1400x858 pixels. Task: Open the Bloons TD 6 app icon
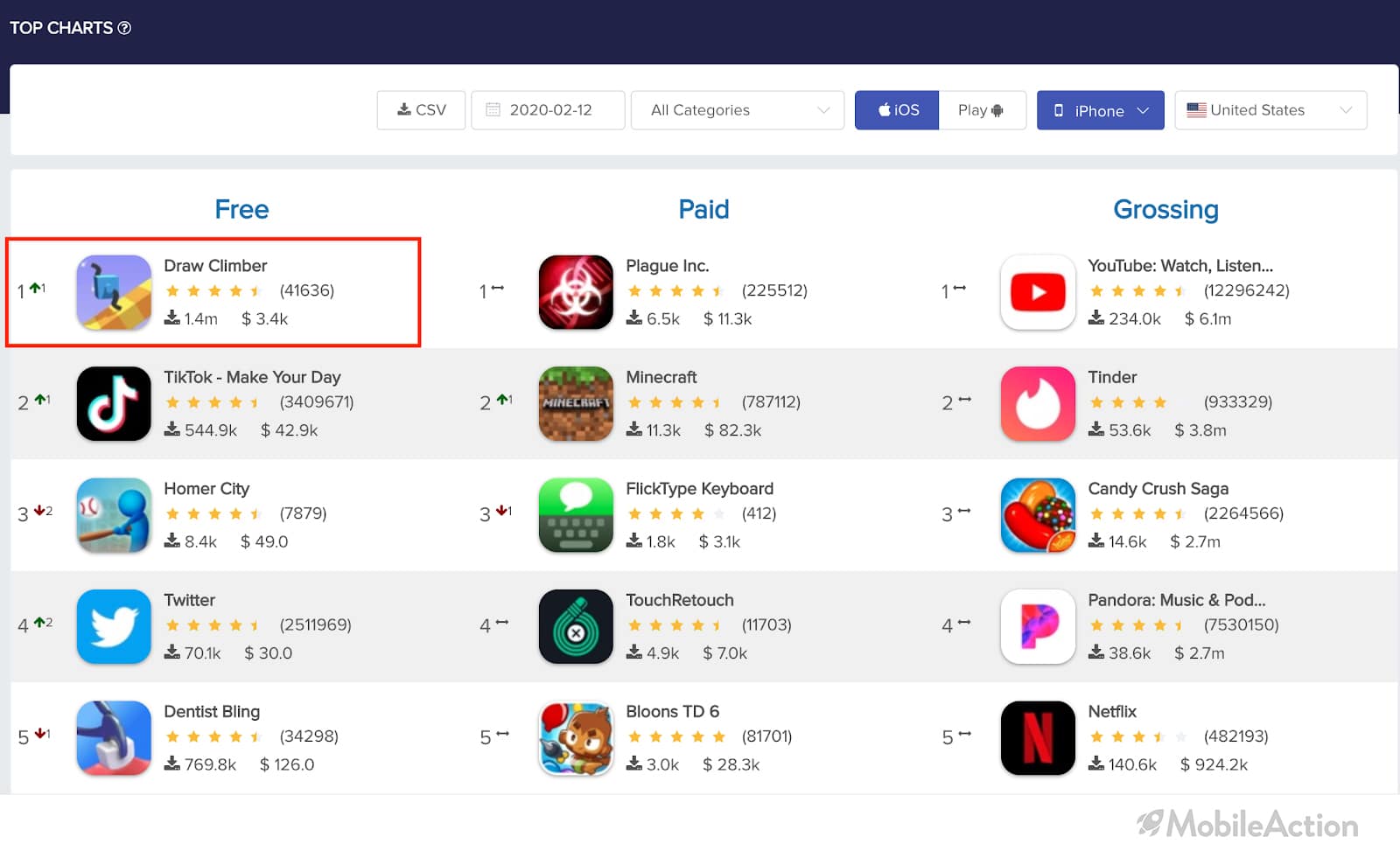(x=576, y=737)
